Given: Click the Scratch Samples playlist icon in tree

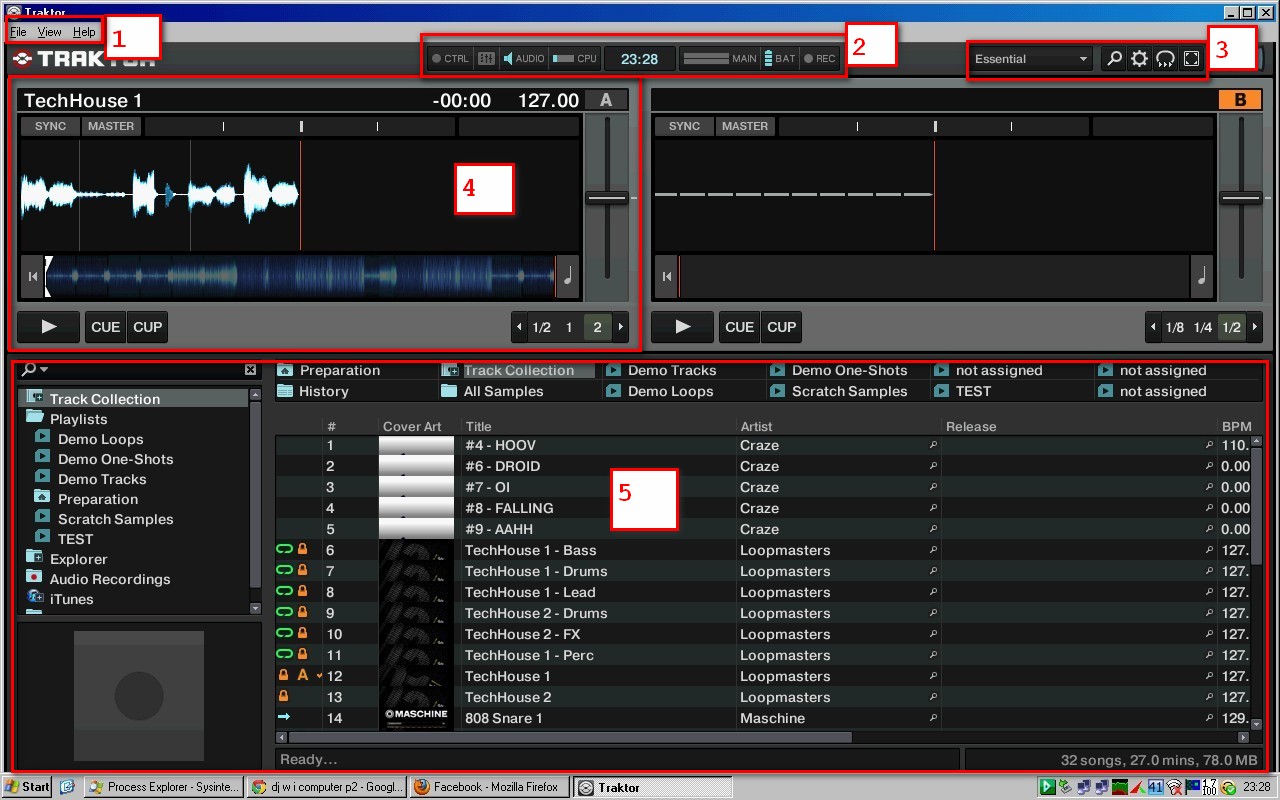Looking at the screenshot, I should tap(42, 518).
